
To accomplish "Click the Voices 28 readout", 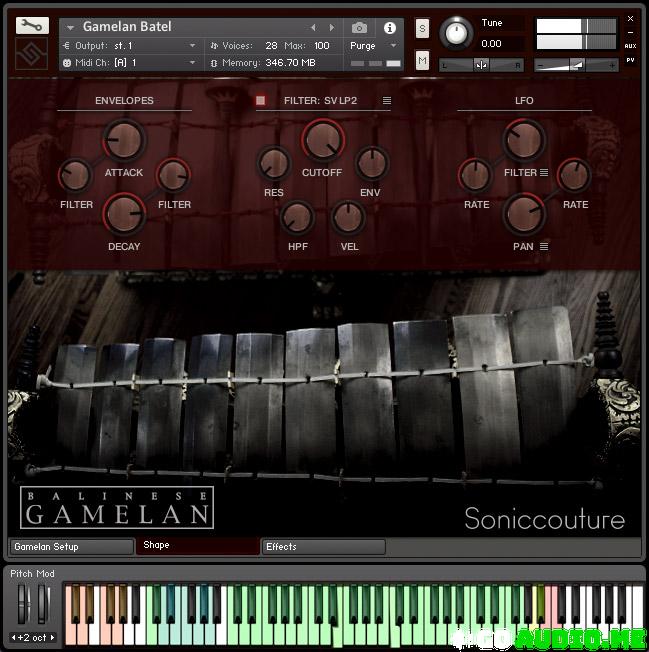I will 271,45.
